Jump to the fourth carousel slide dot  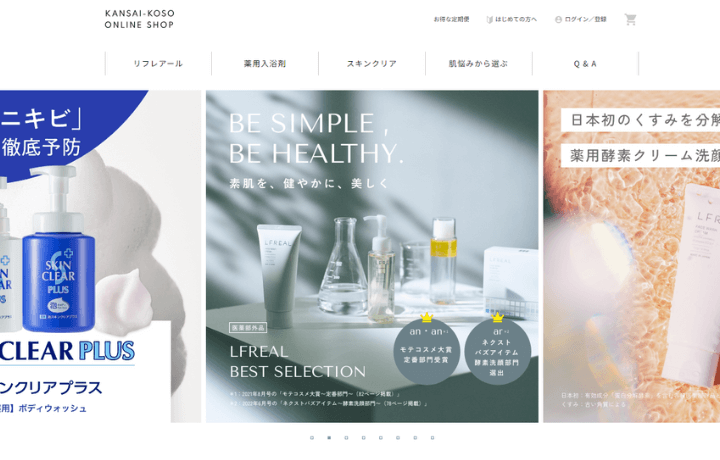[x=363, y=438]
